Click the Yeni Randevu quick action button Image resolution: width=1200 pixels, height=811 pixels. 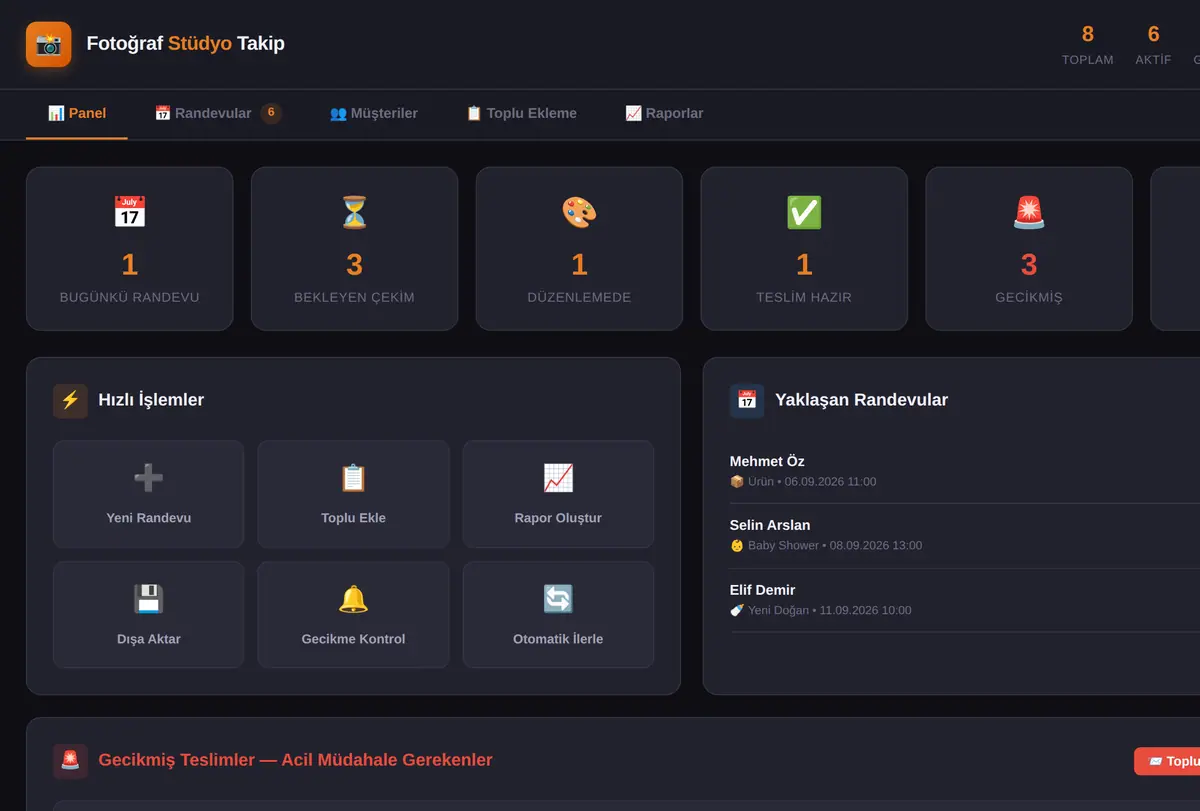click(148, 494)
